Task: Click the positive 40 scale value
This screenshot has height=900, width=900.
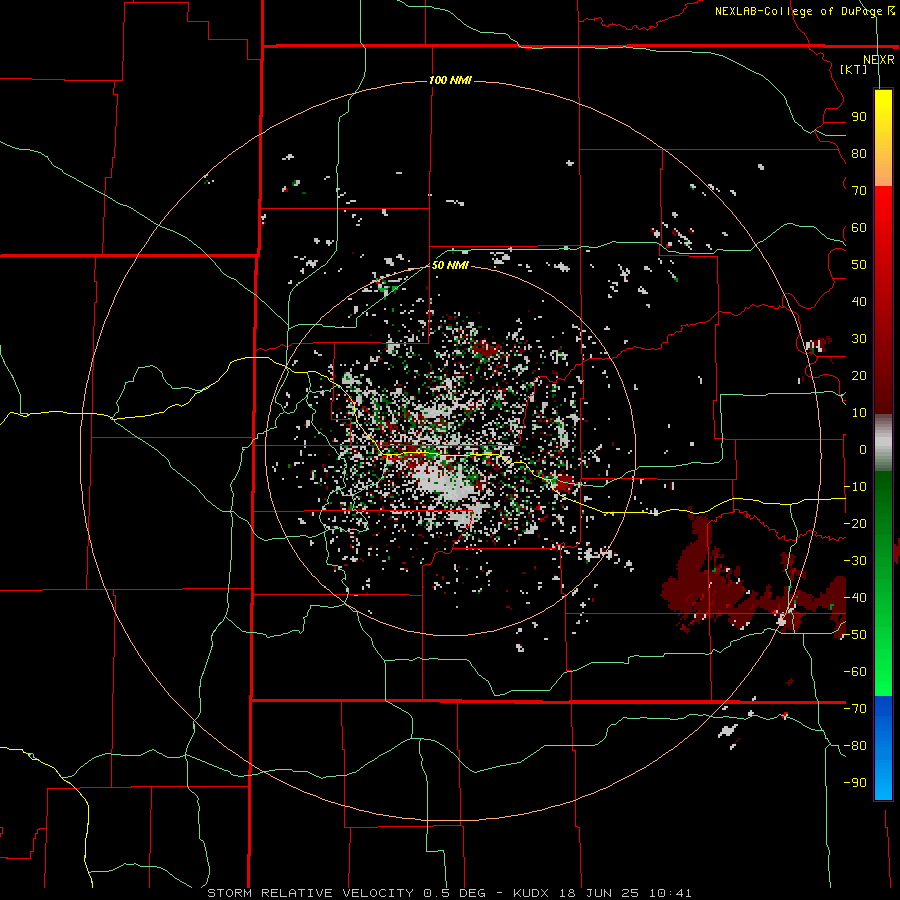Action: click(x=859, y=301)
